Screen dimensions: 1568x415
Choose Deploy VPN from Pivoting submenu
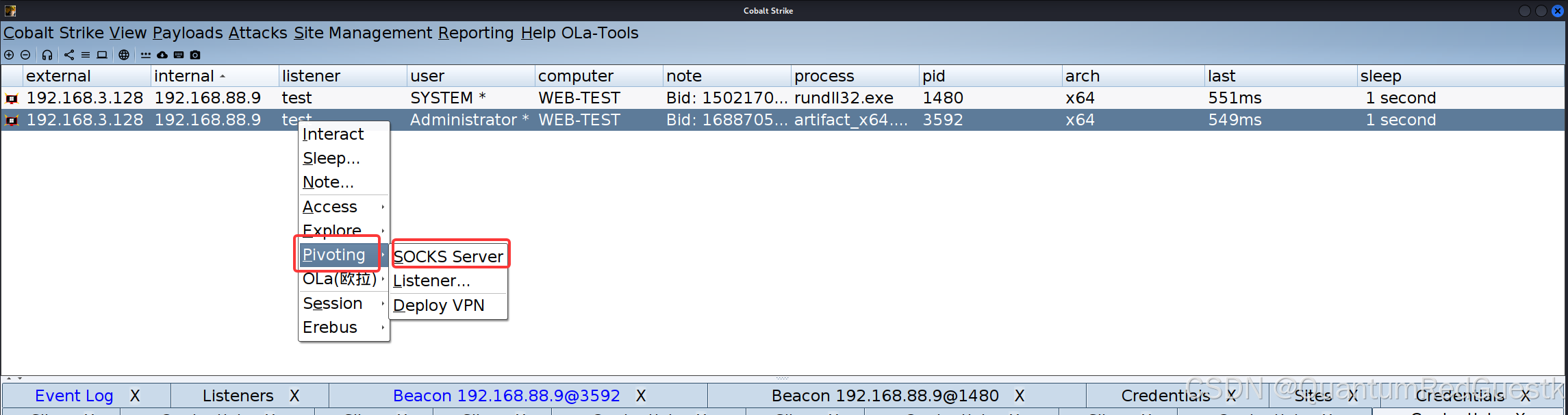tap(448, 305)
